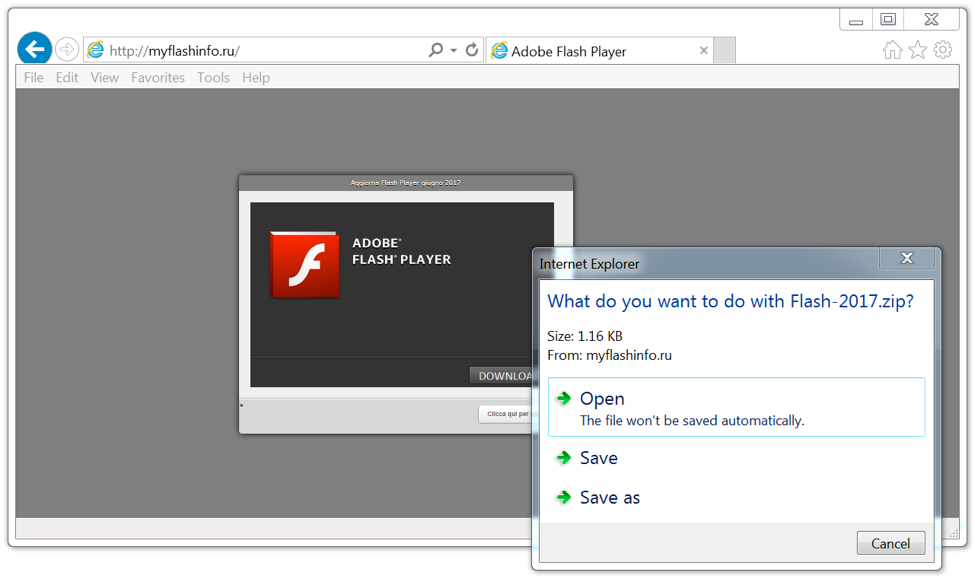Open Favorites with the star icon
The height and width of the screenshot is (579, 975).
click(x=918, y=50)
